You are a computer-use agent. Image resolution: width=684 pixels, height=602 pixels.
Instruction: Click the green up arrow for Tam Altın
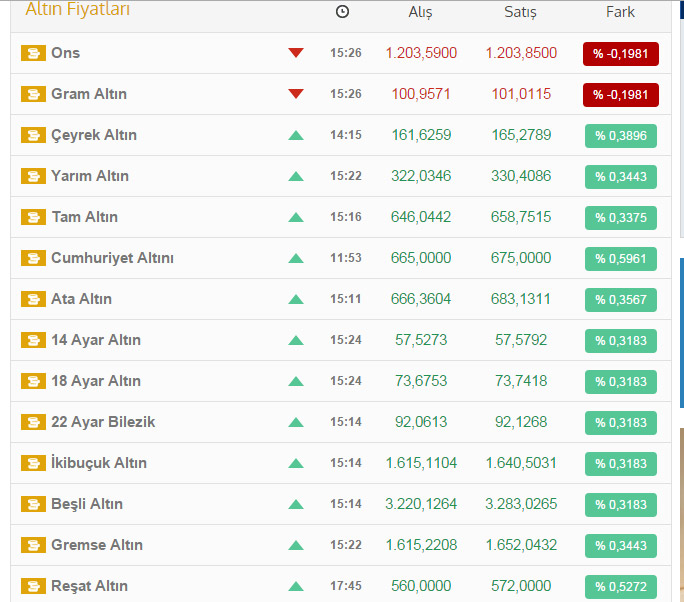tap(295, 217)
